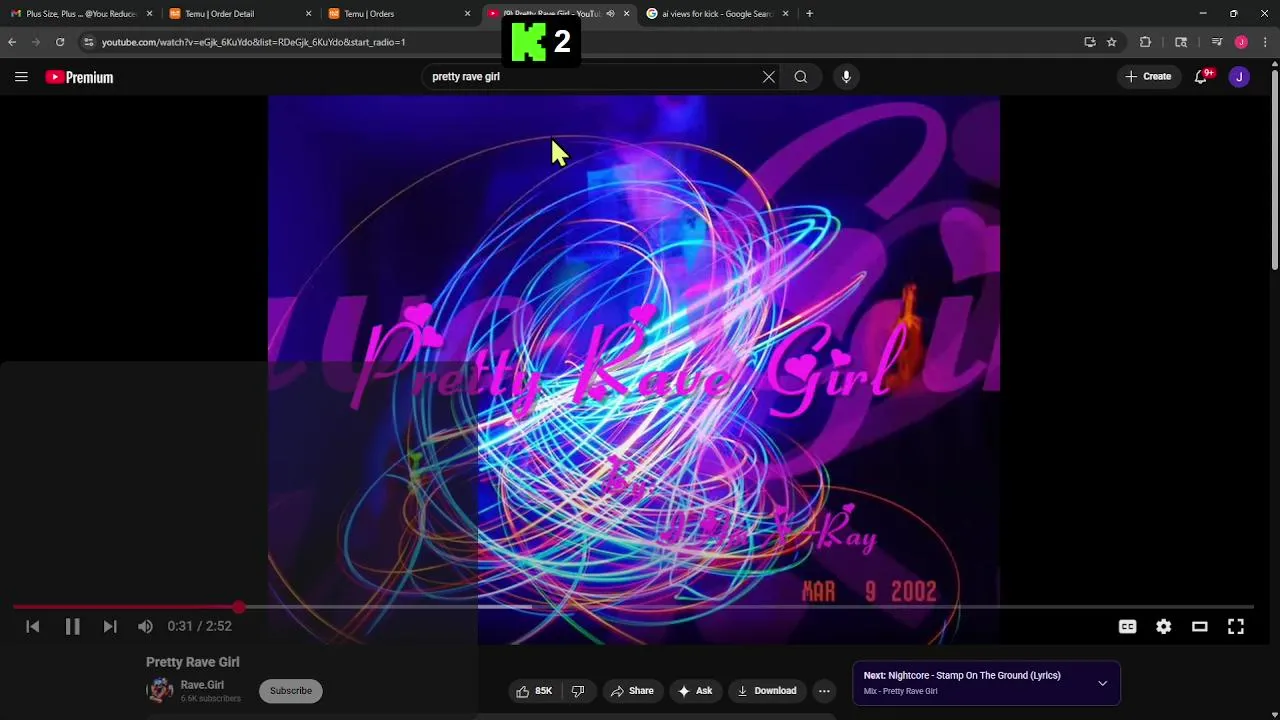Go to YouTube Premium home logo
Screen dimensions: 1280x720
click(79, 77)
